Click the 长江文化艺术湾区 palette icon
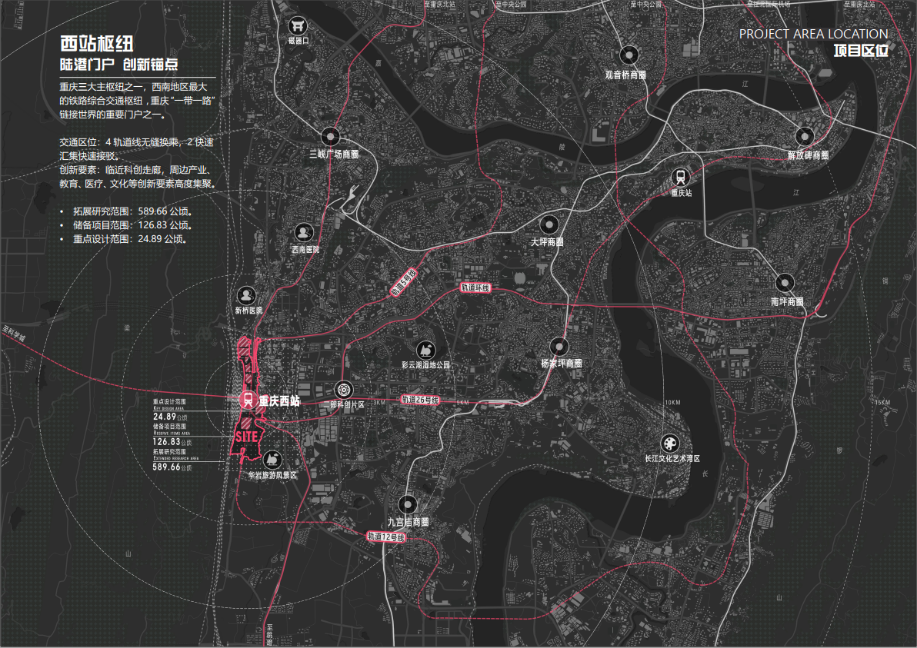The image size is (917, 648). point(670,443)
